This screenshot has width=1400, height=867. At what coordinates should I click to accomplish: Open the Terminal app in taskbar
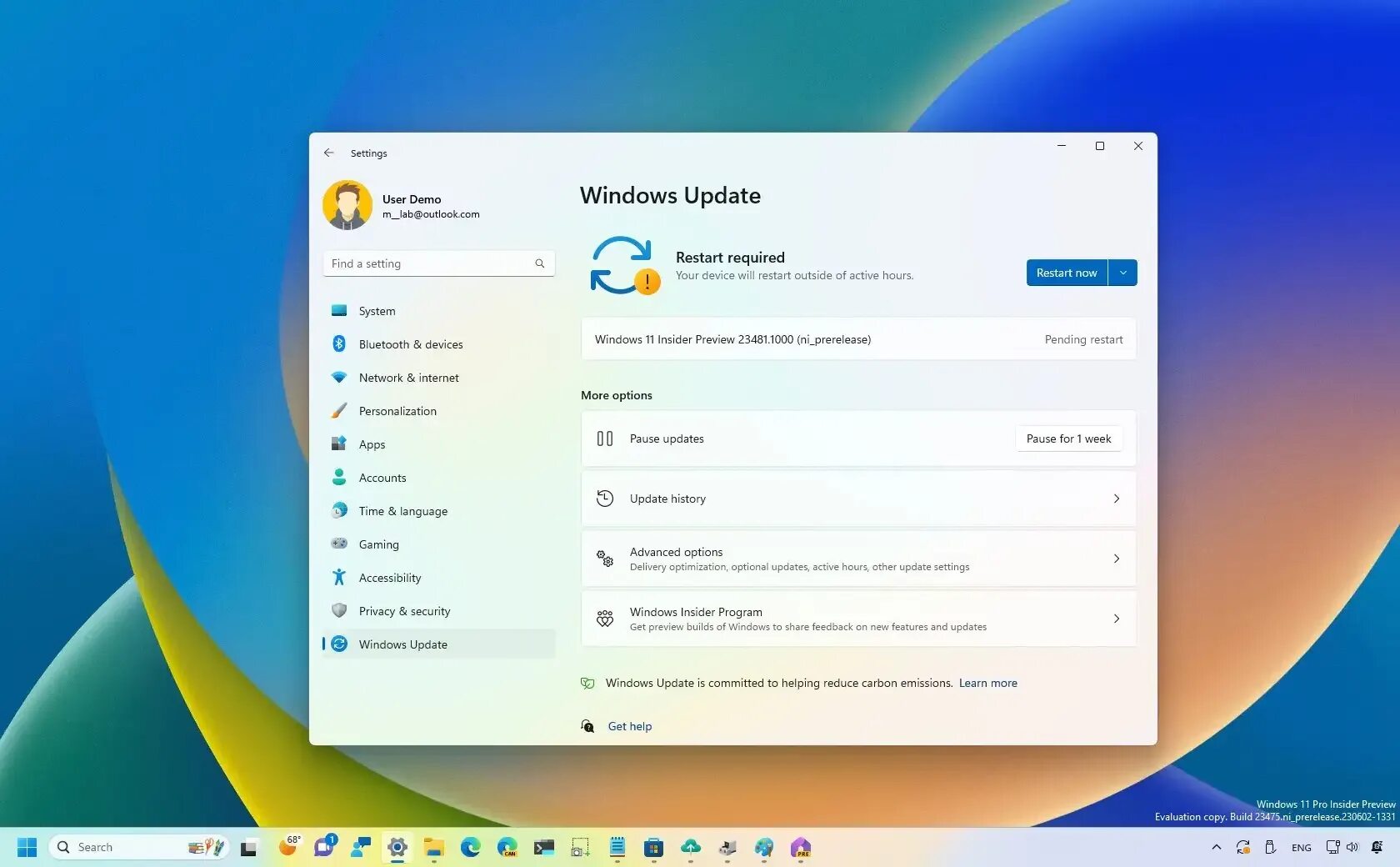[x=544, y=848]
